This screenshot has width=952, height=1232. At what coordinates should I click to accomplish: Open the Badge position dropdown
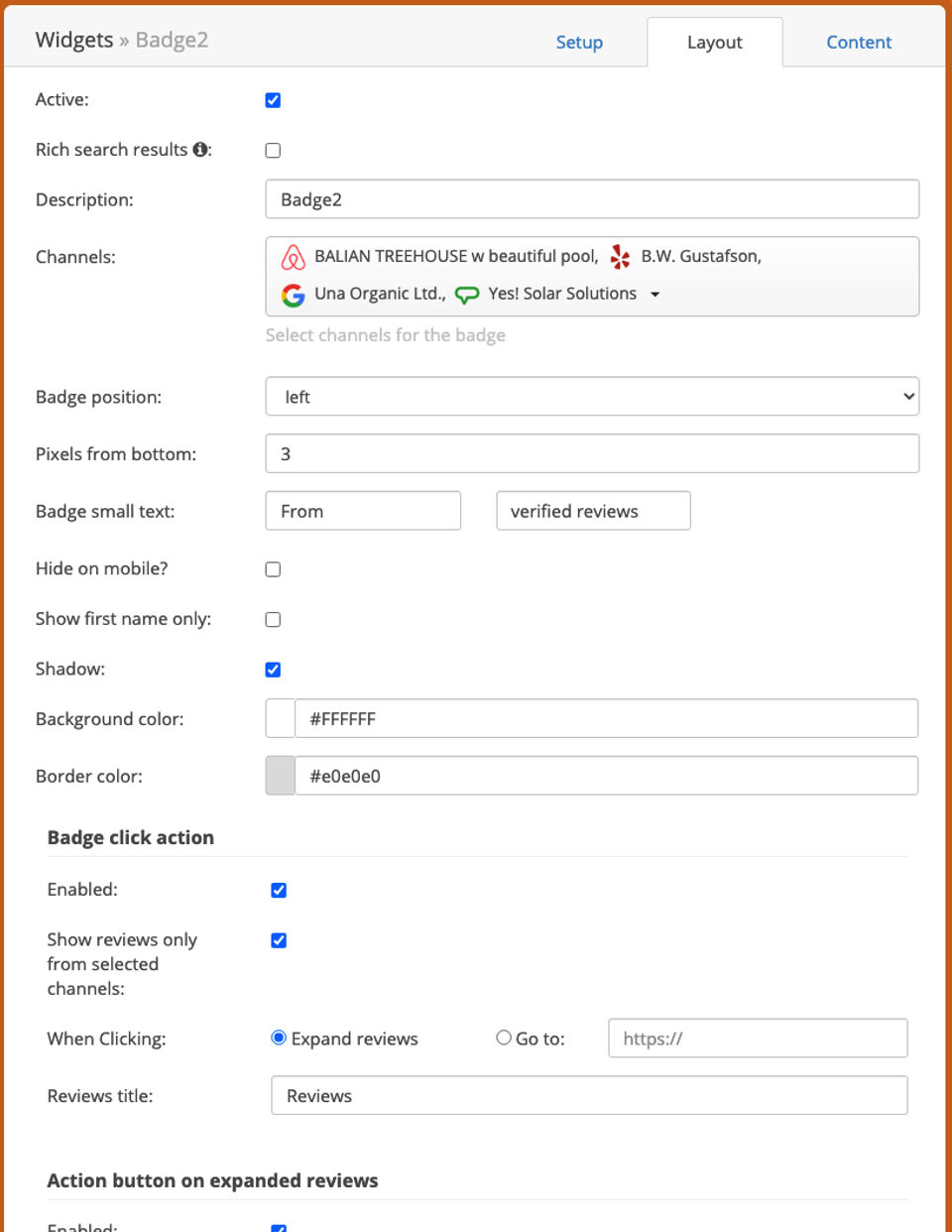tap(592, 397)
